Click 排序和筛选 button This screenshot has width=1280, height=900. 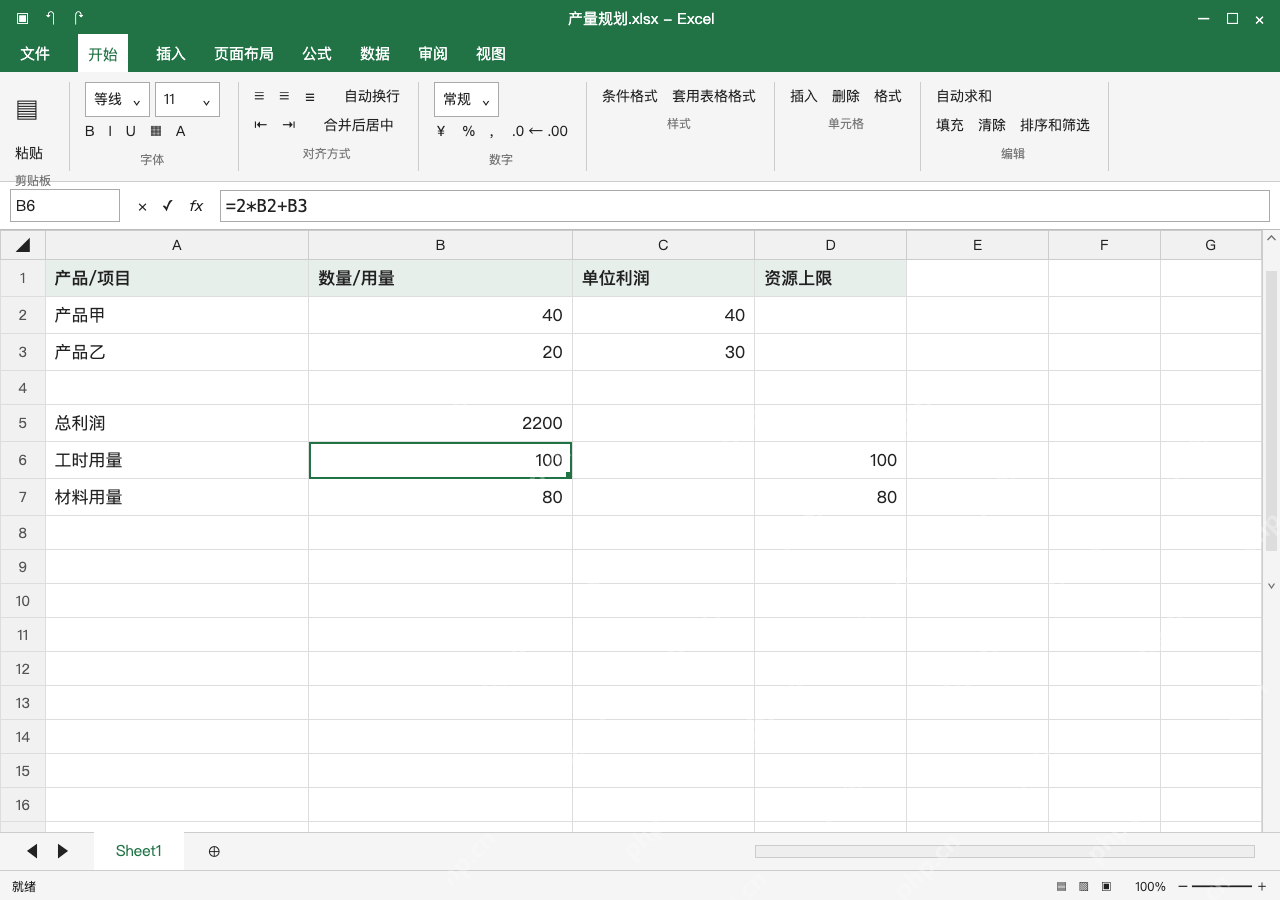[x=1055, y=125]
